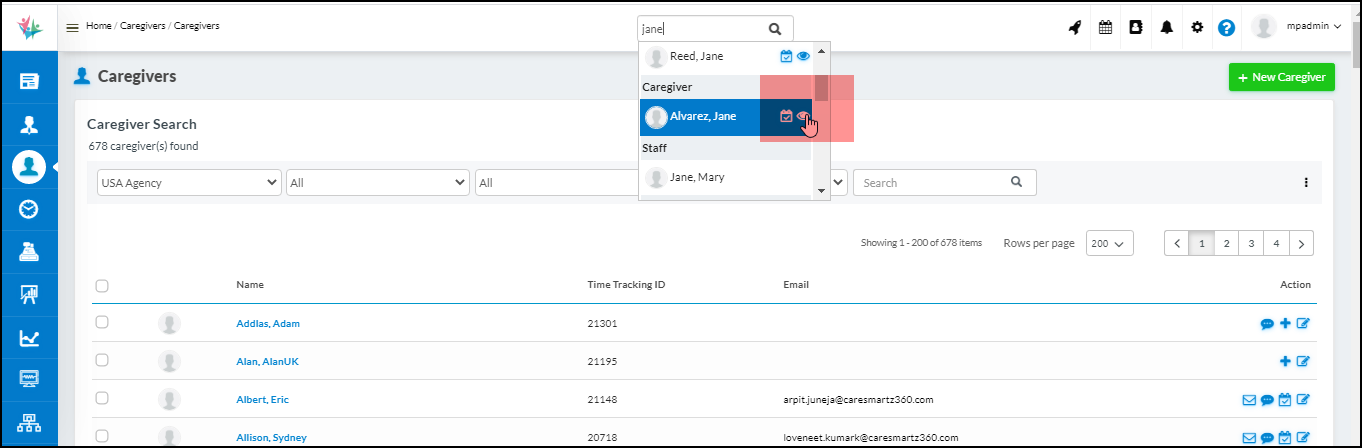Screen dimensions: 1362x448
Task: Open Albert, Eric caregiver link
Action: click(262, 399)
